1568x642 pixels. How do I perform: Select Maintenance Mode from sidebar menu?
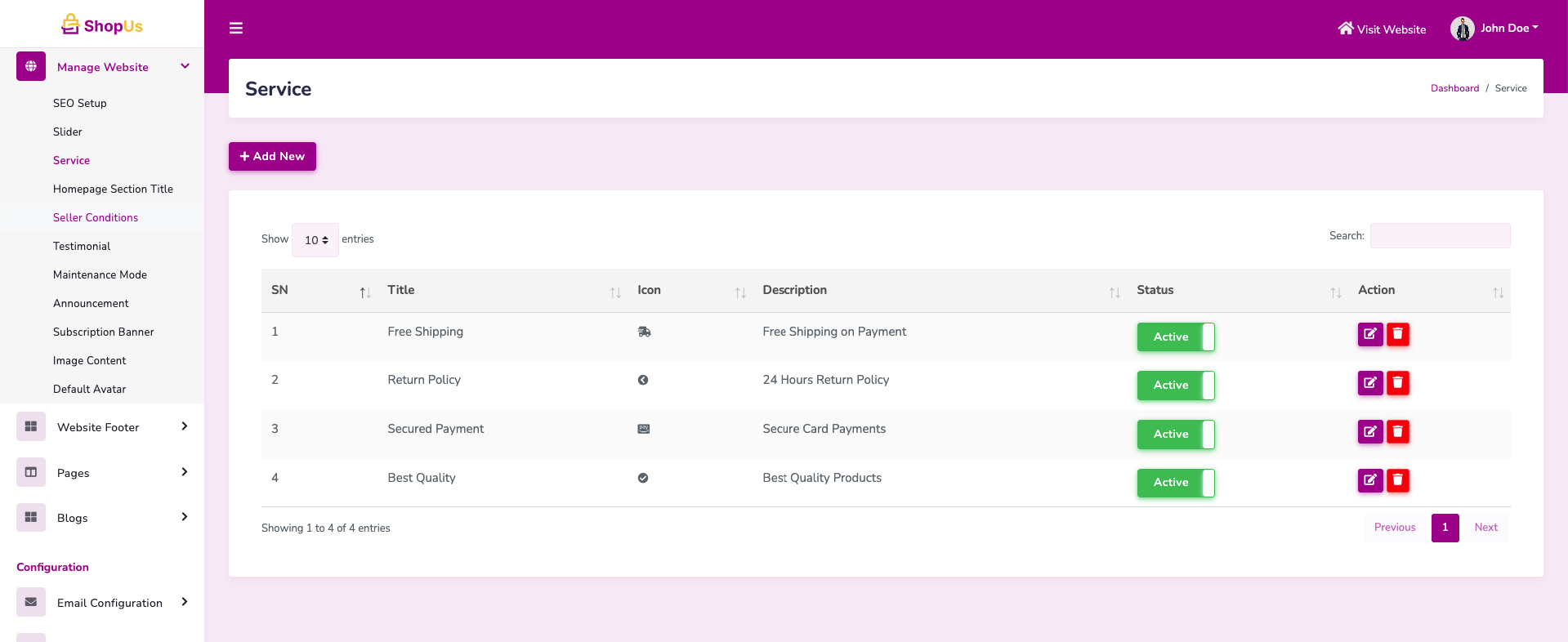tap(100, 274)
